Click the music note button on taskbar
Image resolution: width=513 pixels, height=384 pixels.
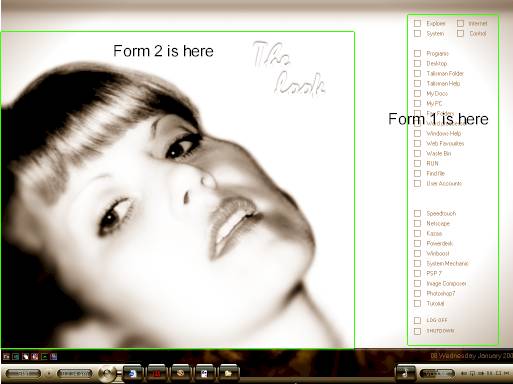(x=405, y=373)
